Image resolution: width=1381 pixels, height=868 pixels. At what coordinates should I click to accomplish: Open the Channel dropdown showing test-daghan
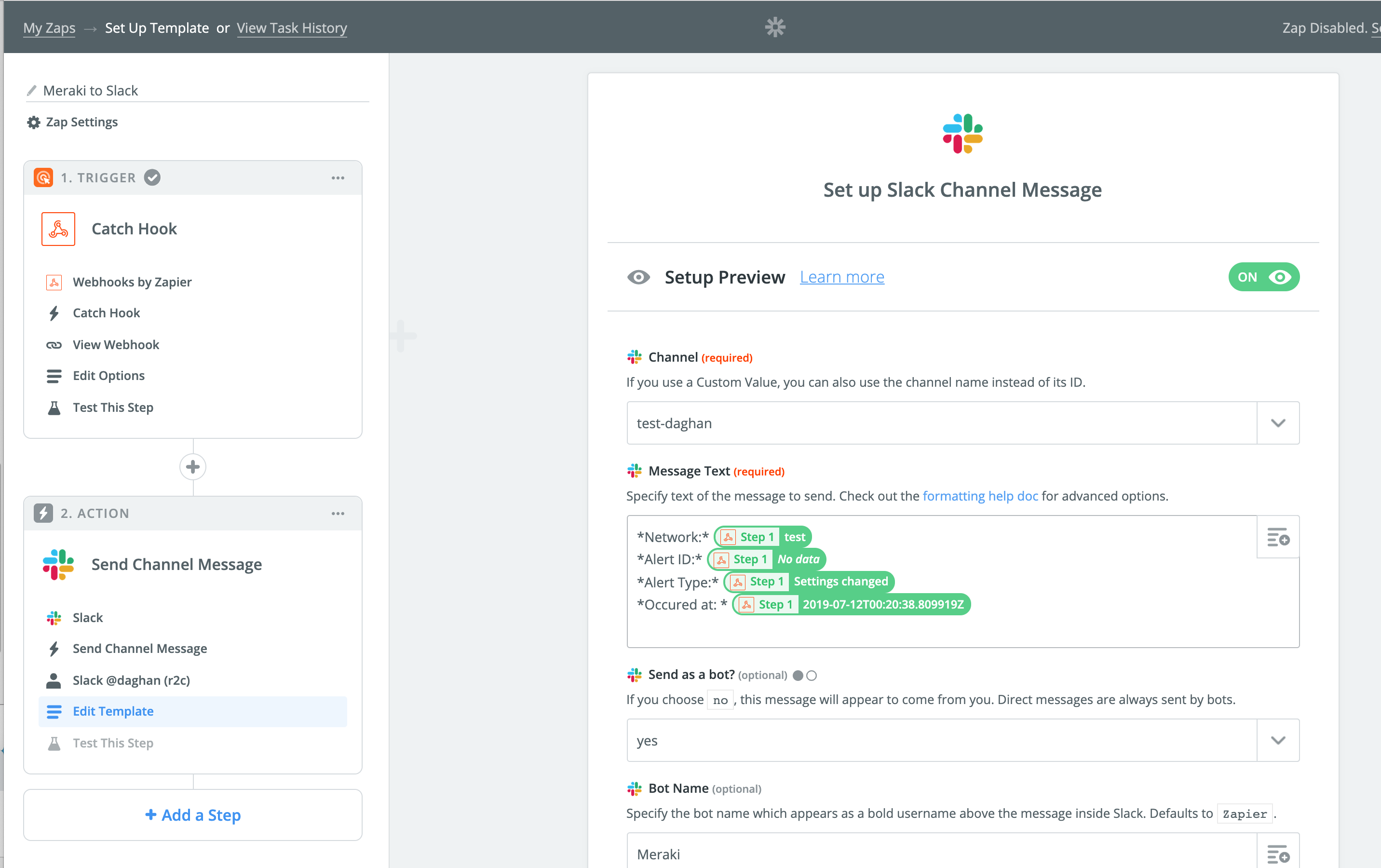(x=1277, y=423)
